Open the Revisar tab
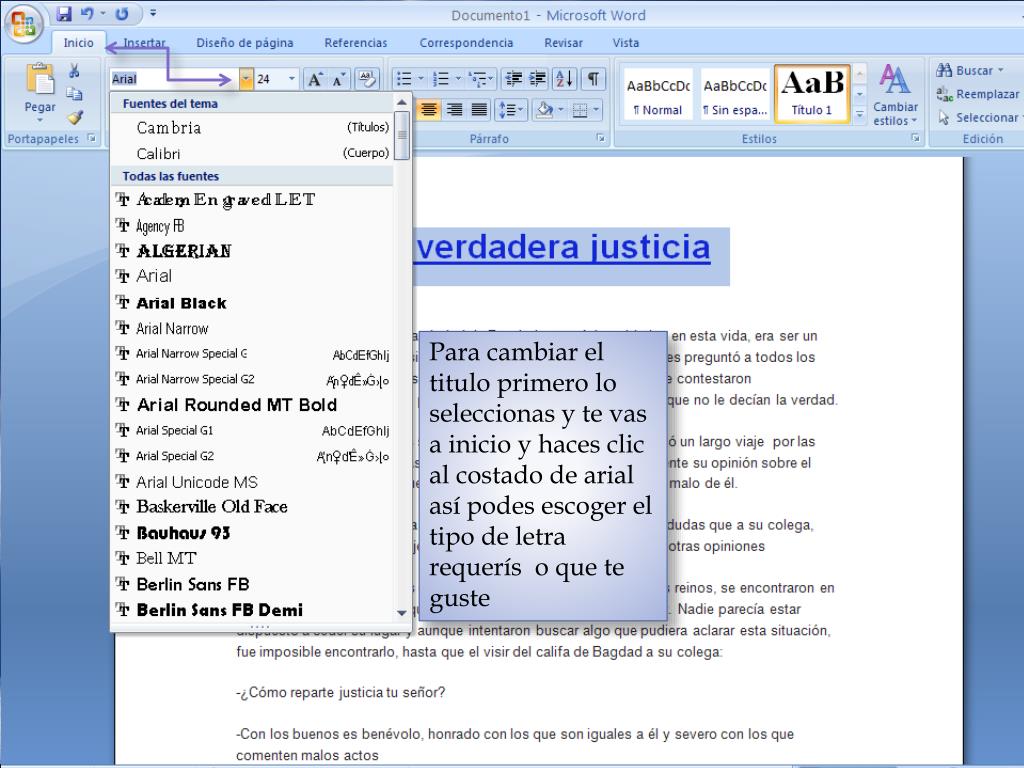Image resolution: width=1024 pixels, height=768 pixels. pos(564,43)
